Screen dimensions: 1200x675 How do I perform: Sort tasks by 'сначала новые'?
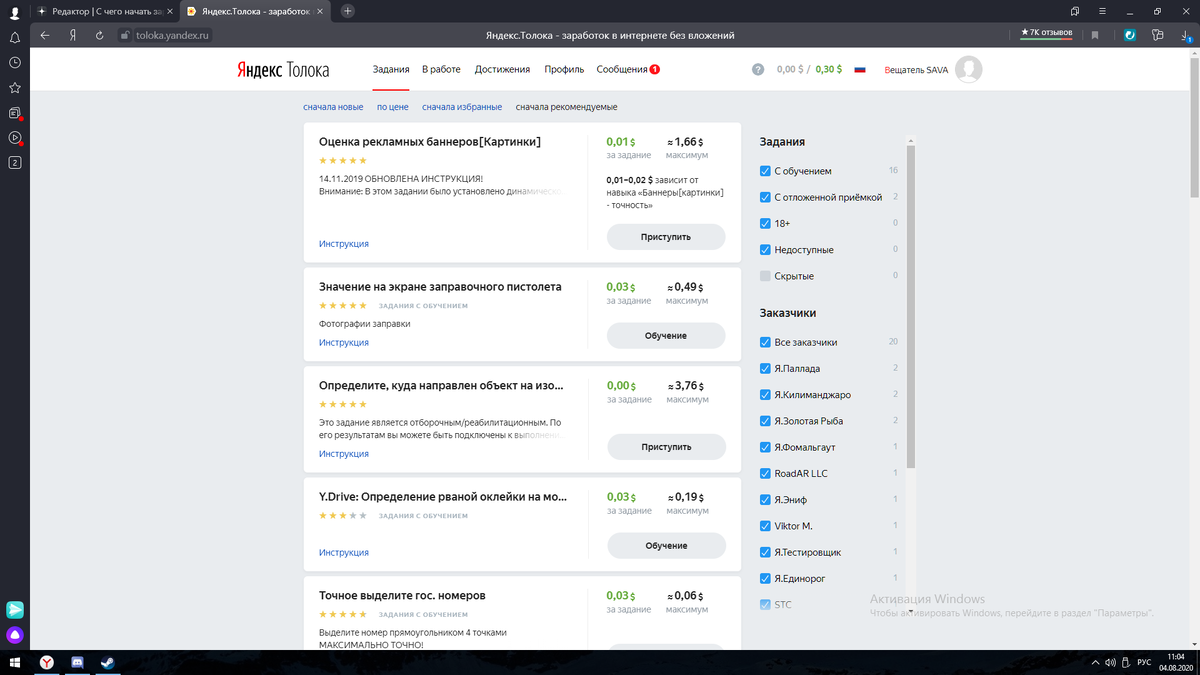pos(333,107)
